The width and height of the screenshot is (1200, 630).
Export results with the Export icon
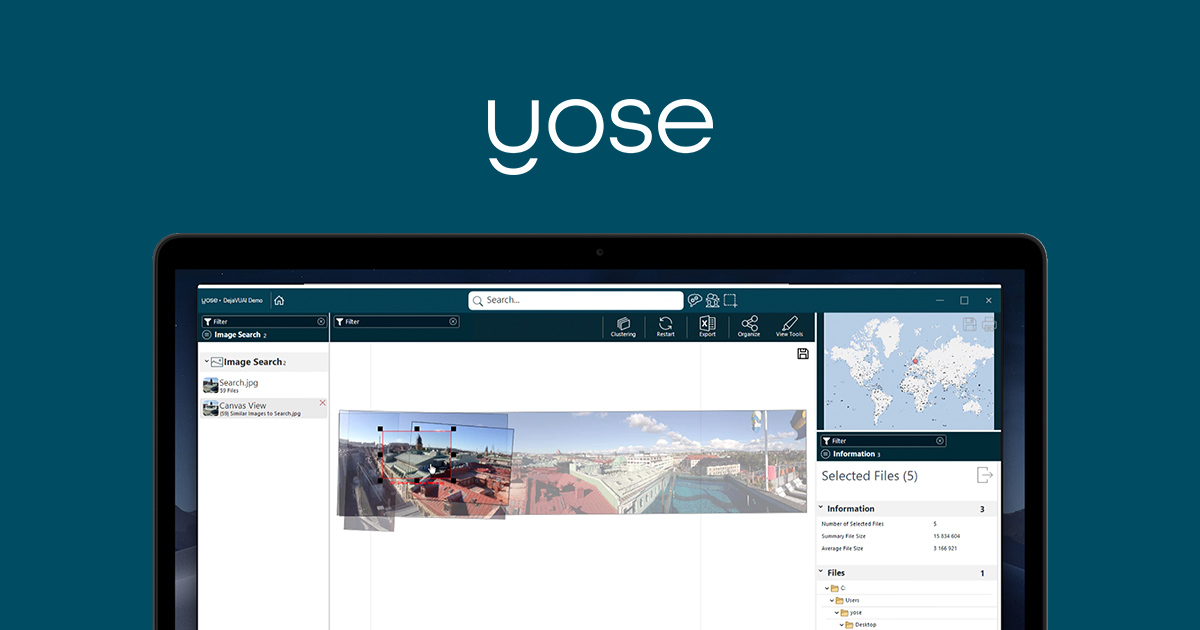pyautogui.click(x=707, y=326)
